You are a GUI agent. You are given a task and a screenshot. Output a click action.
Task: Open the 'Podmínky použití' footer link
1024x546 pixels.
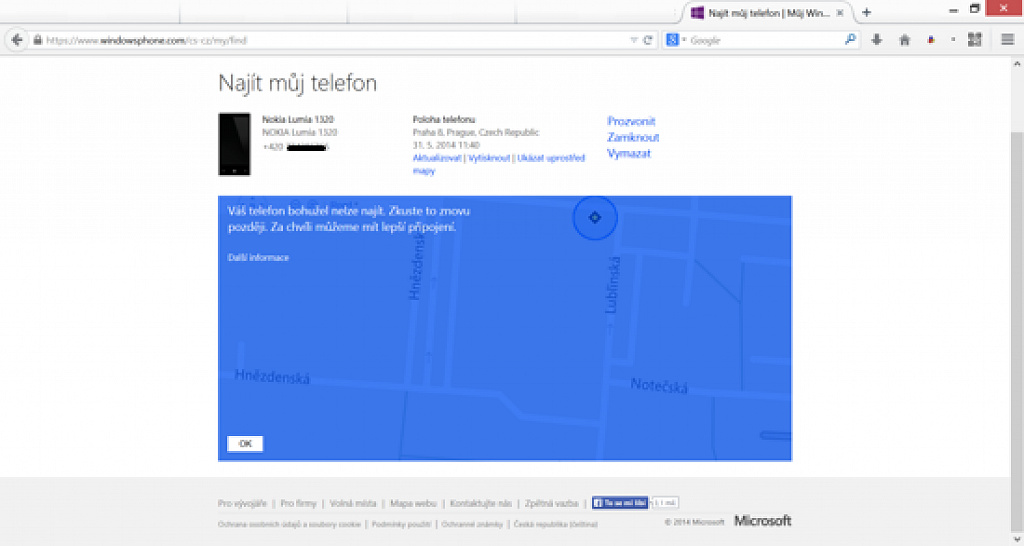tap(402, 524)
